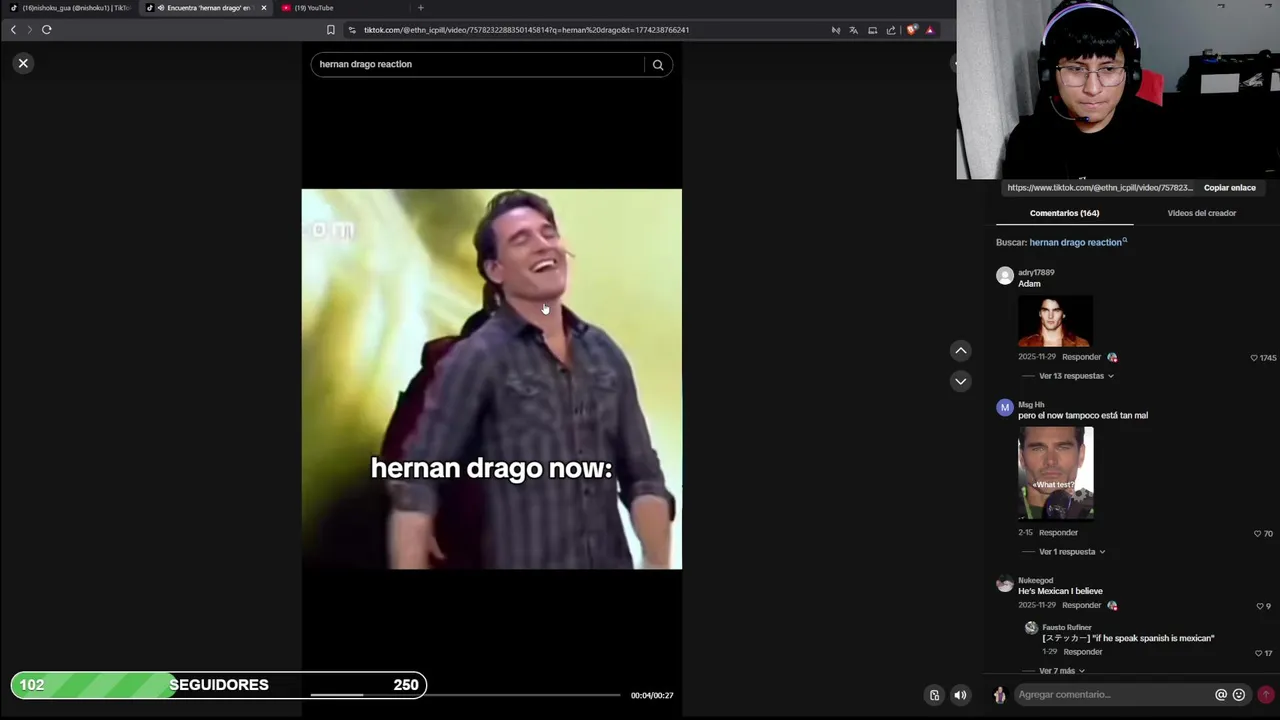1280x720 pixels.
Task: Click your own avatar beside comment box
Action: (x=1000, y=695)
